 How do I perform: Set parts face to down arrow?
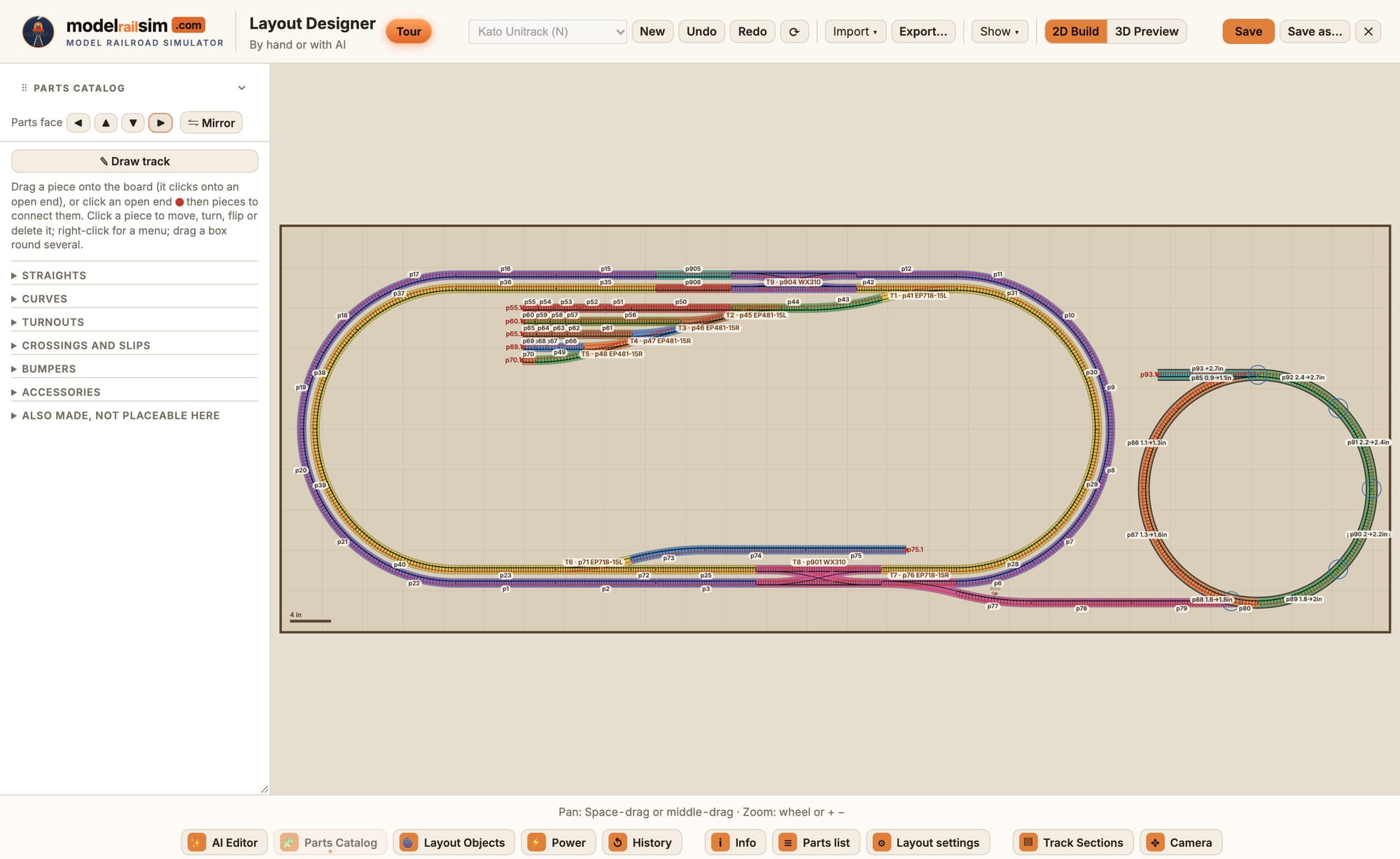(133, 123)
